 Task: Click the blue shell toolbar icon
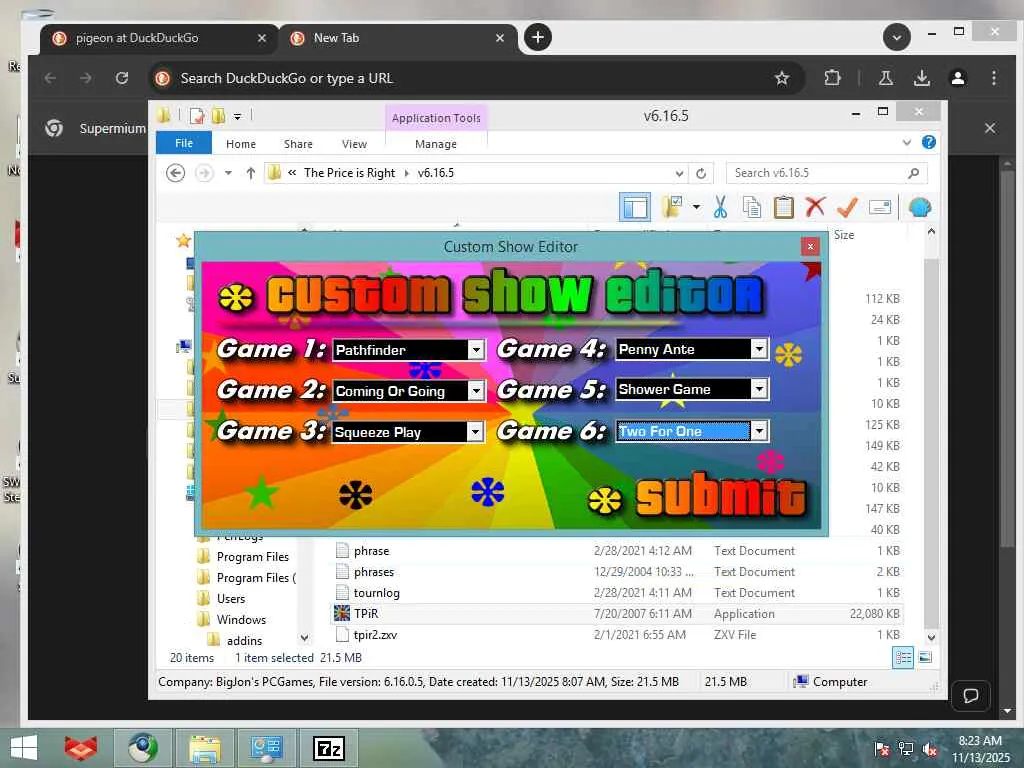click(920, 208)
